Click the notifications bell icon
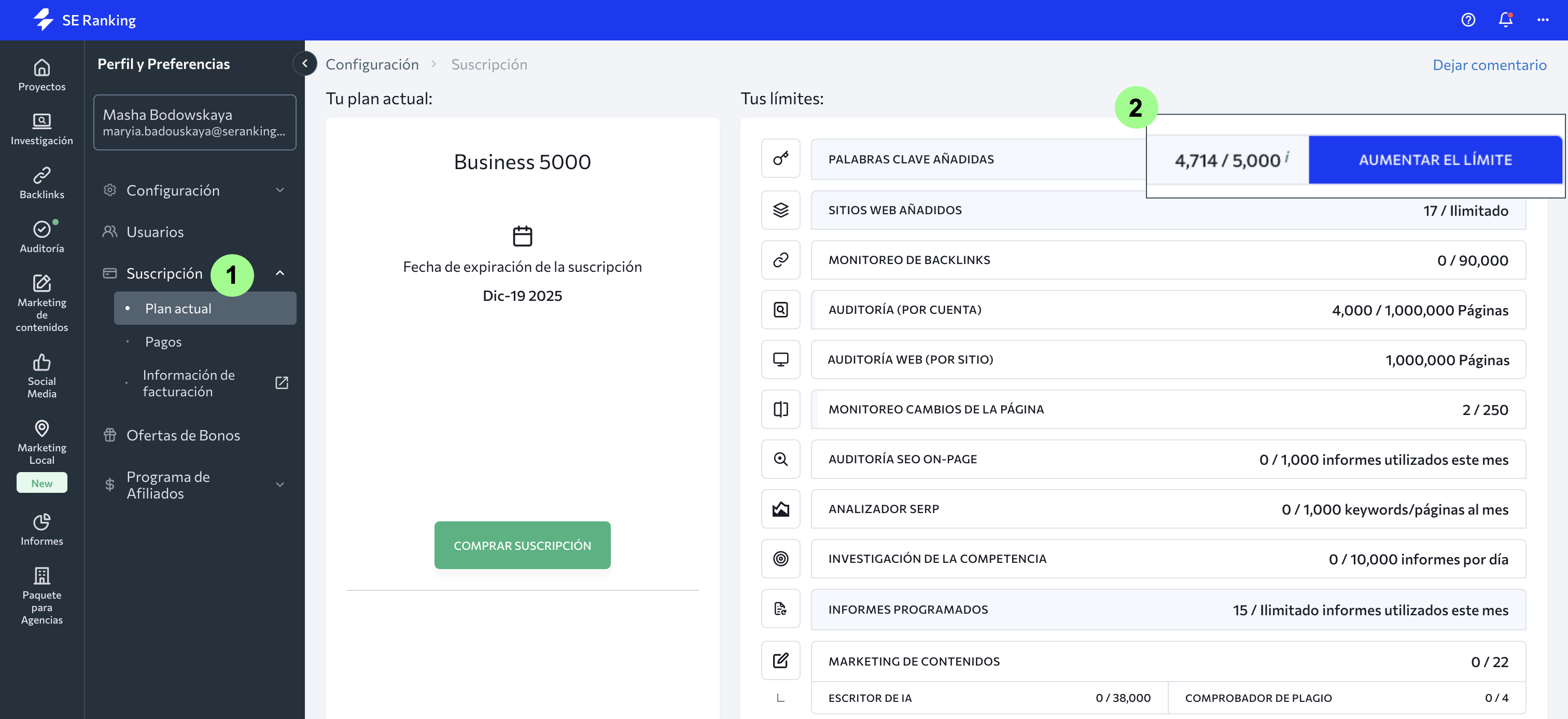This screenshot has height=719, width=1568. pos(1505,20)
